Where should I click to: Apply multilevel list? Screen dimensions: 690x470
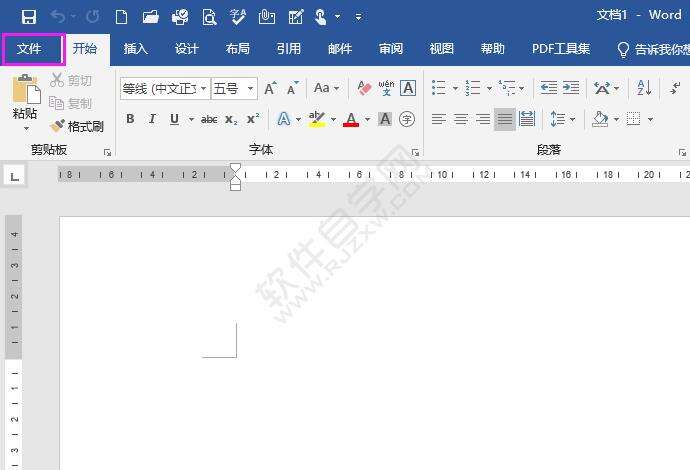(x=506, y=88)
